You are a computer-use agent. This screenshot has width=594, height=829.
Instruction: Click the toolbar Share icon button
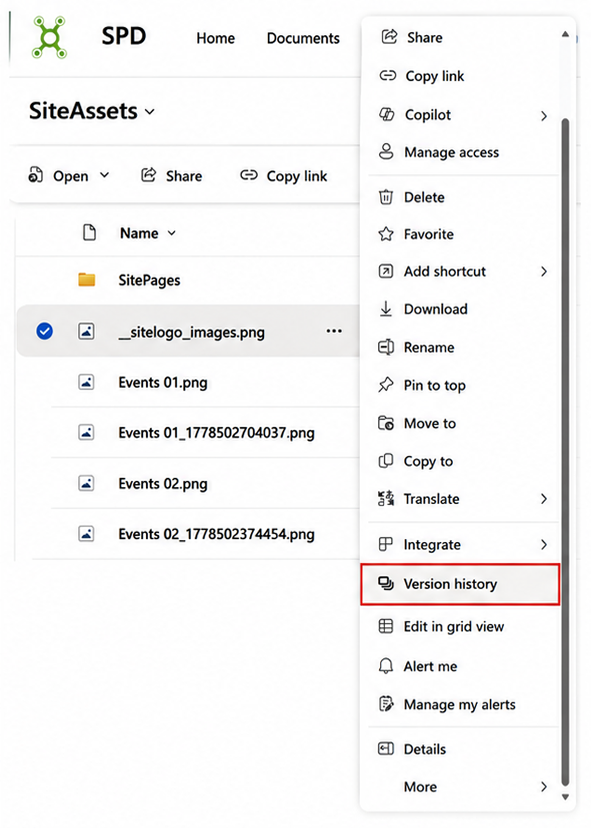(171, 176)
